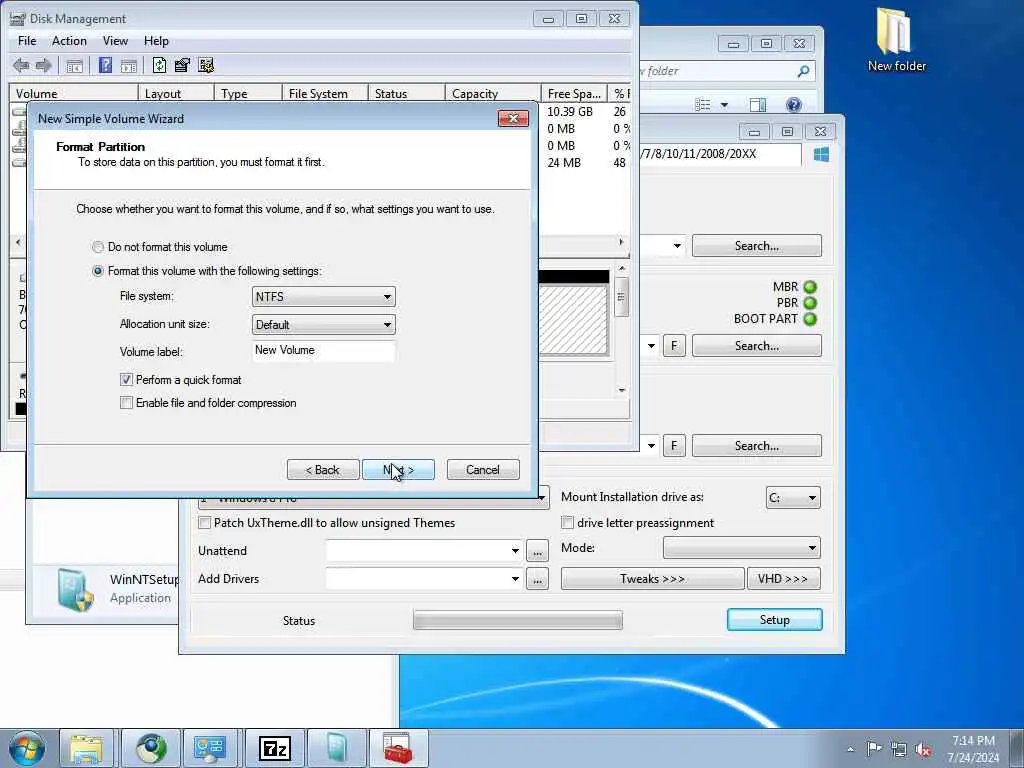Open Tweaks >>> in WinNTSetup
Image resolution: width=1024 pixels, height=768 pixels.
pyautogui.click(x=652, y=579)
